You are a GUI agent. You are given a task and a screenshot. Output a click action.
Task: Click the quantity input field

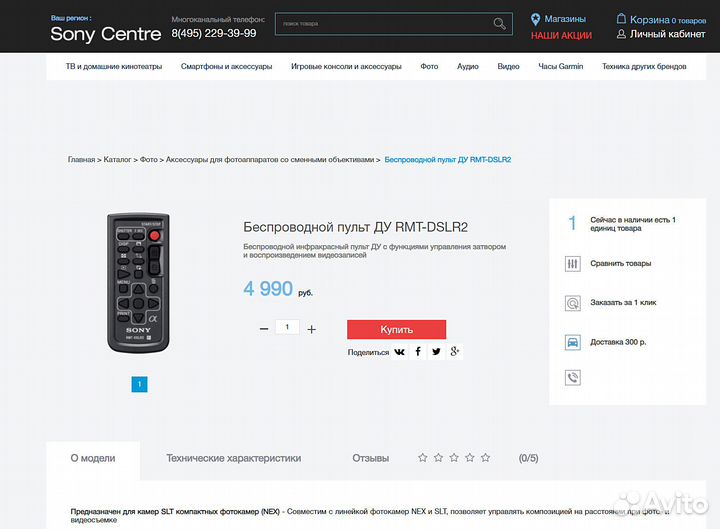[287, 327]
